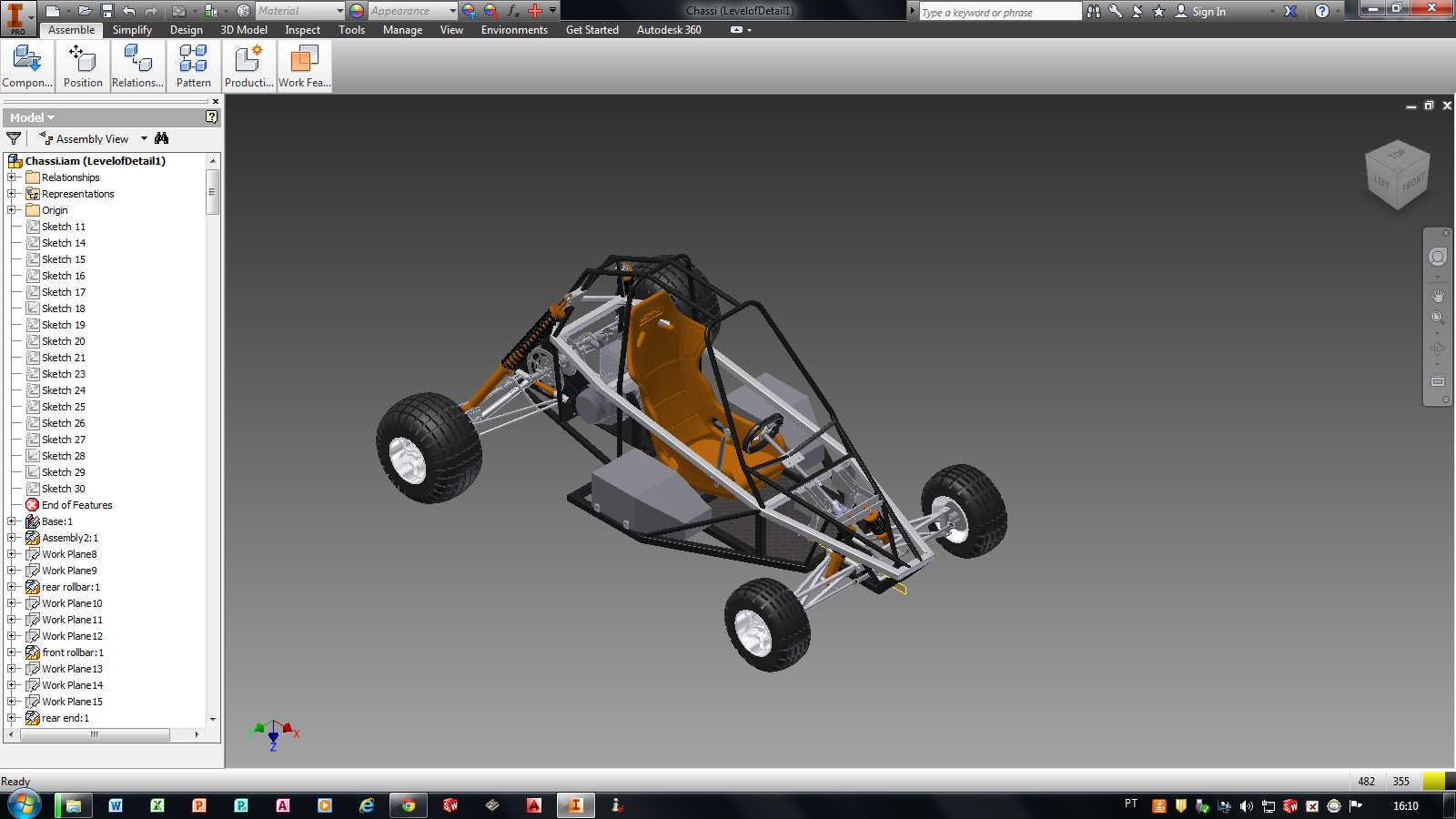
Task: Click the red plus icon in quick access toolbar
Action: (535, 11)
